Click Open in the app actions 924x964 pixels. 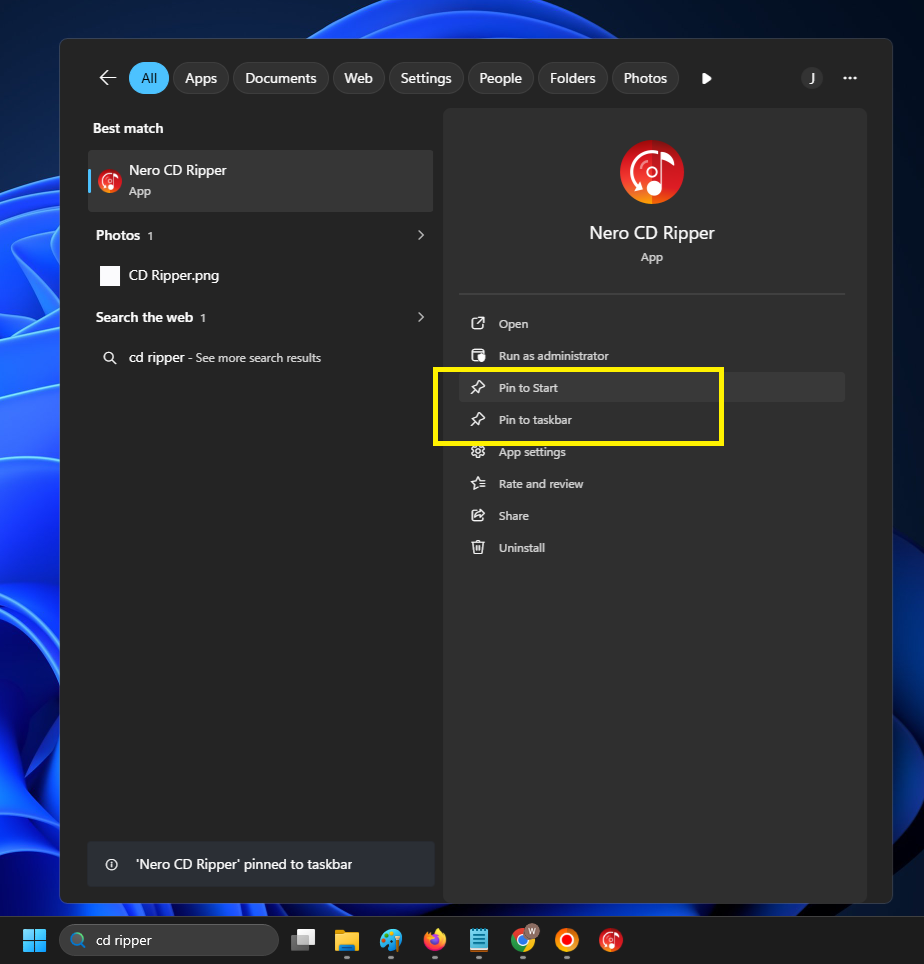(x=652, y=323)
